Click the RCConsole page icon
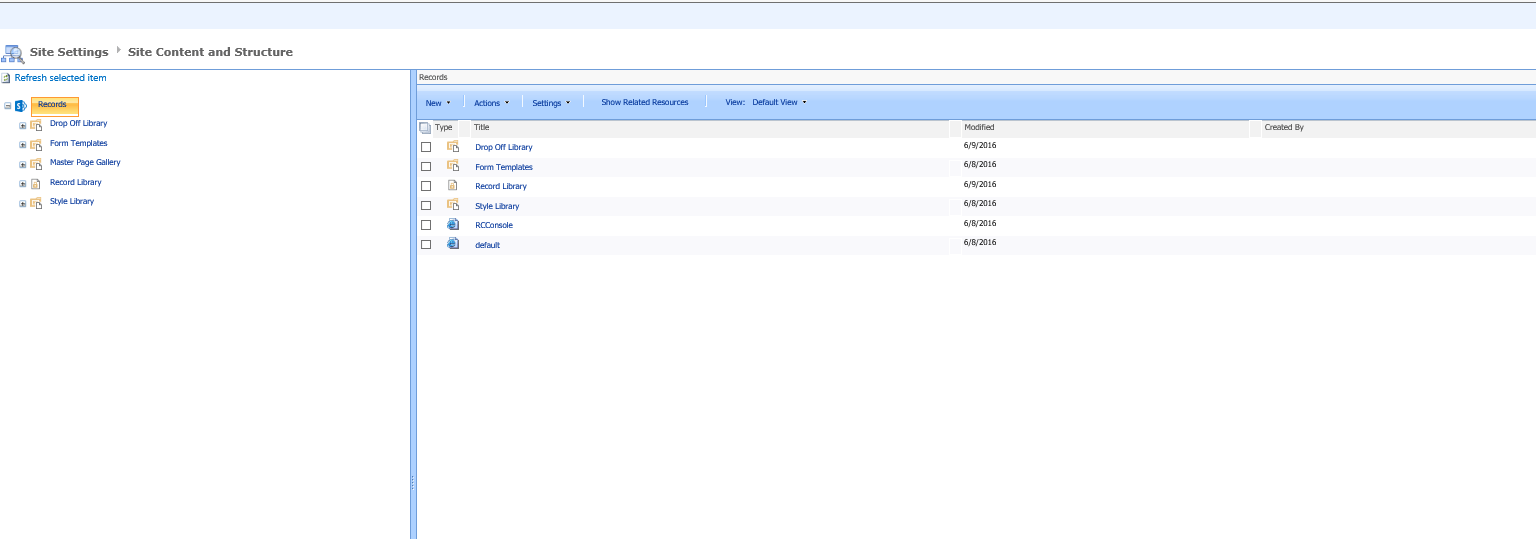1536x539 pixels. pyautogui.click(x=453, y=224)
